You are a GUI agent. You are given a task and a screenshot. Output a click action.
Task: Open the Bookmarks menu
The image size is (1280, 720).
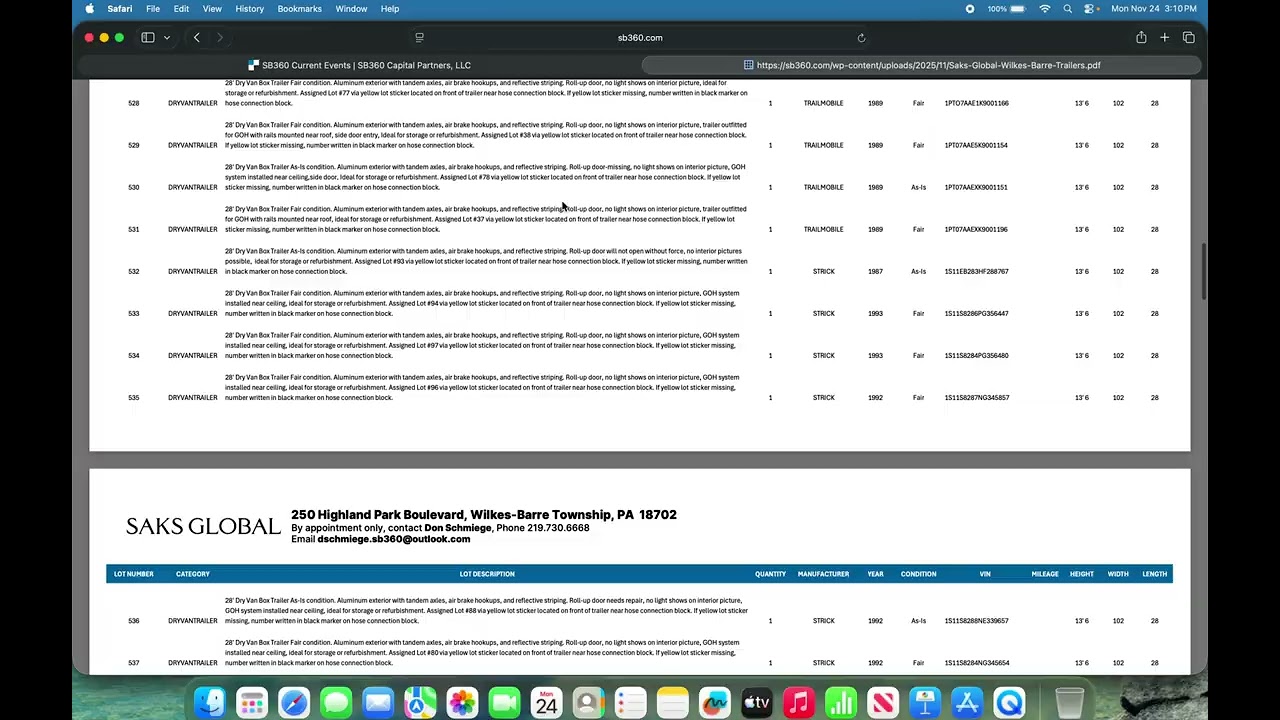(x=300, y=9)
